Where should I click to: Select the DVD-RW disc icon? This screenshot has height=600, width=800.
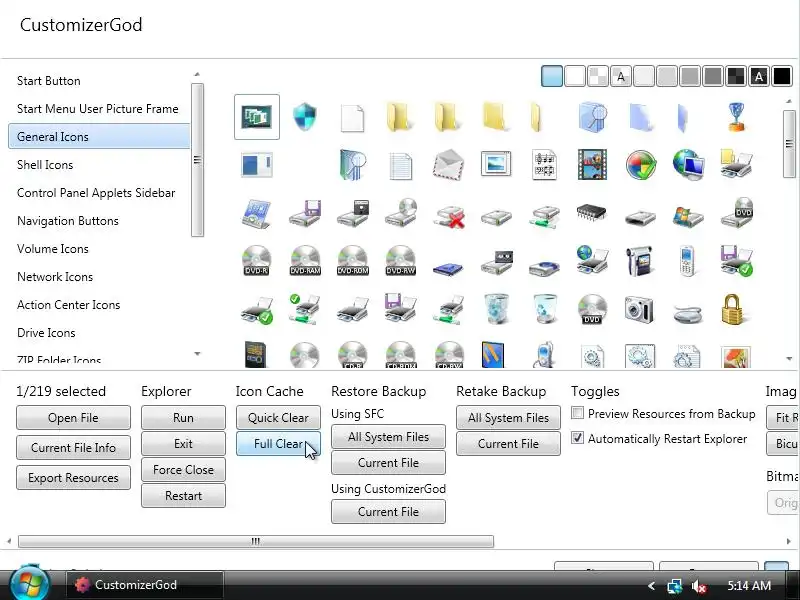point(401,261)
